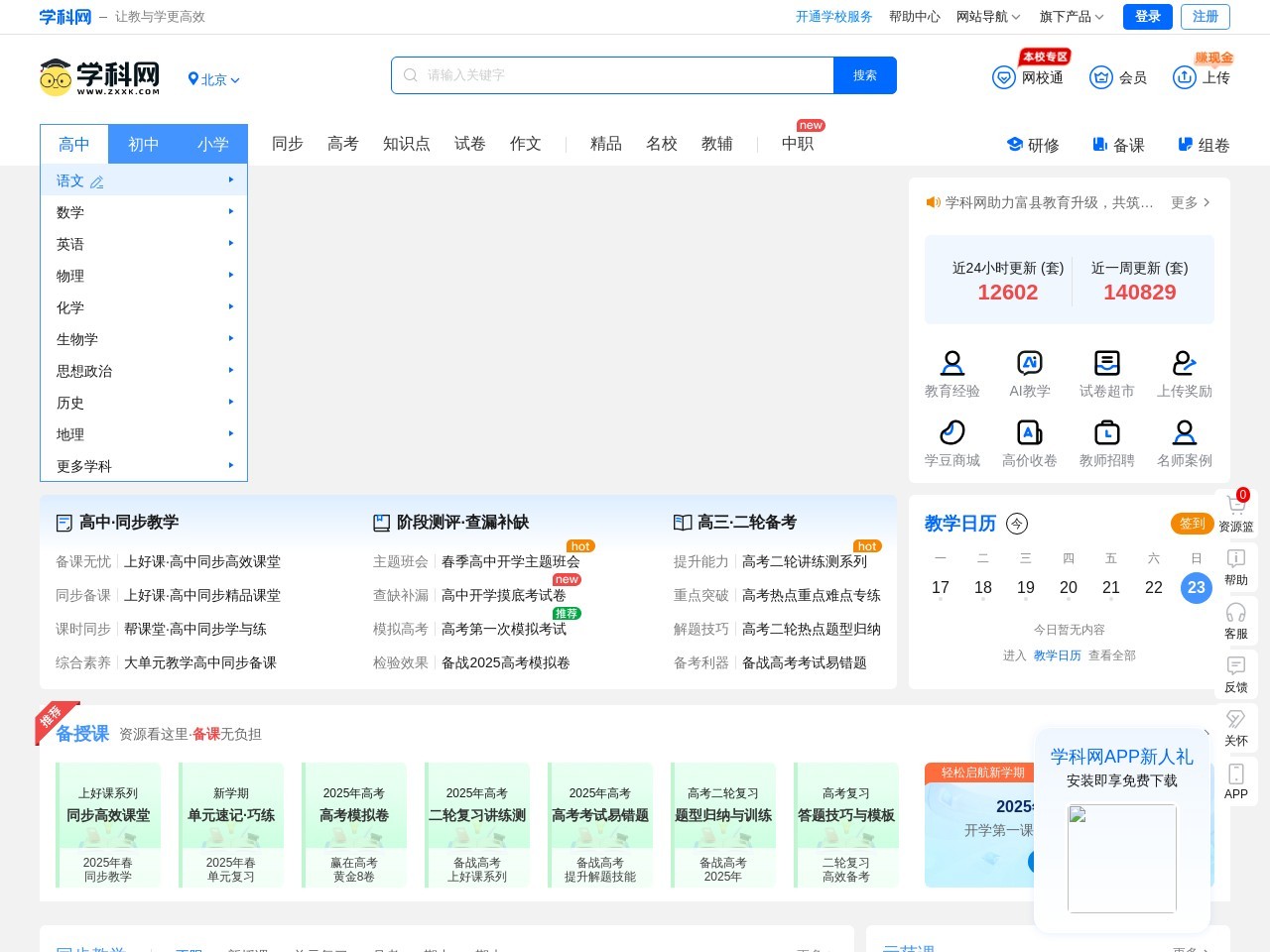The height and width of the screenshot is (952, 1270).
Task: Select calendar date 19
Action: [x=1026, y=588]
